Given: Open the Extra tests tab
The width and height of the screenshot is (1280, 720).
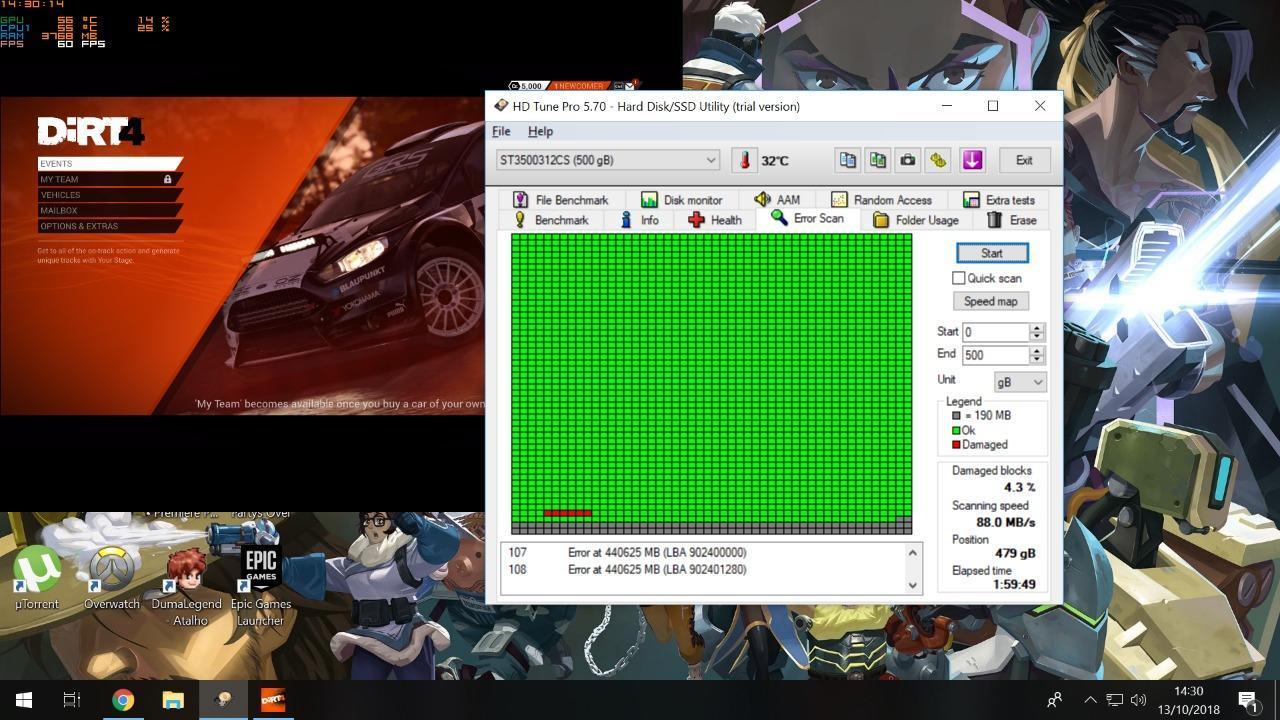Looking at the screenshot, I should 999,200.
